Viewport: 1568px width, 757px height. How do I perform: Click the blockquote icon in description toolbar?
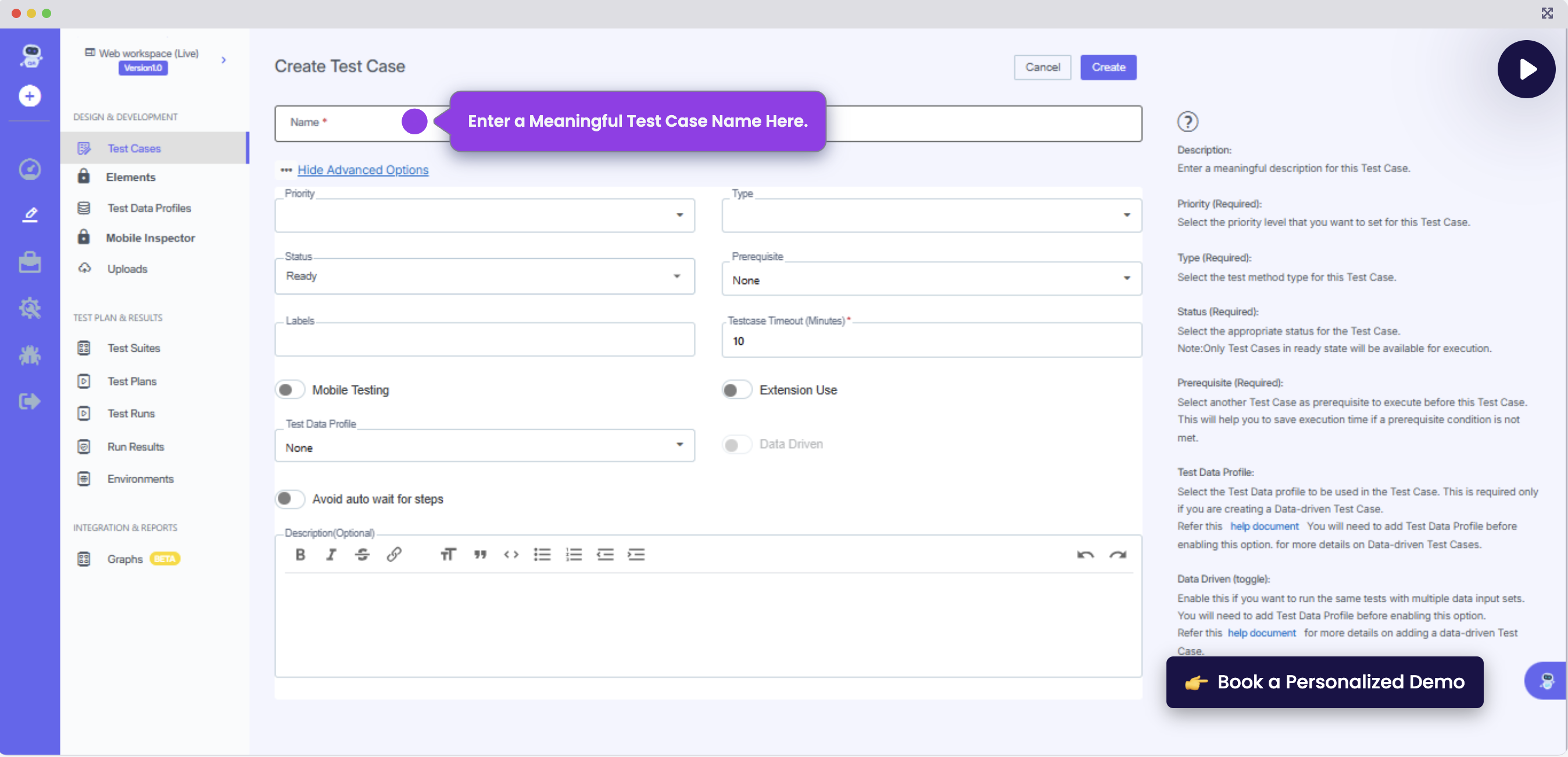point(480,554)
